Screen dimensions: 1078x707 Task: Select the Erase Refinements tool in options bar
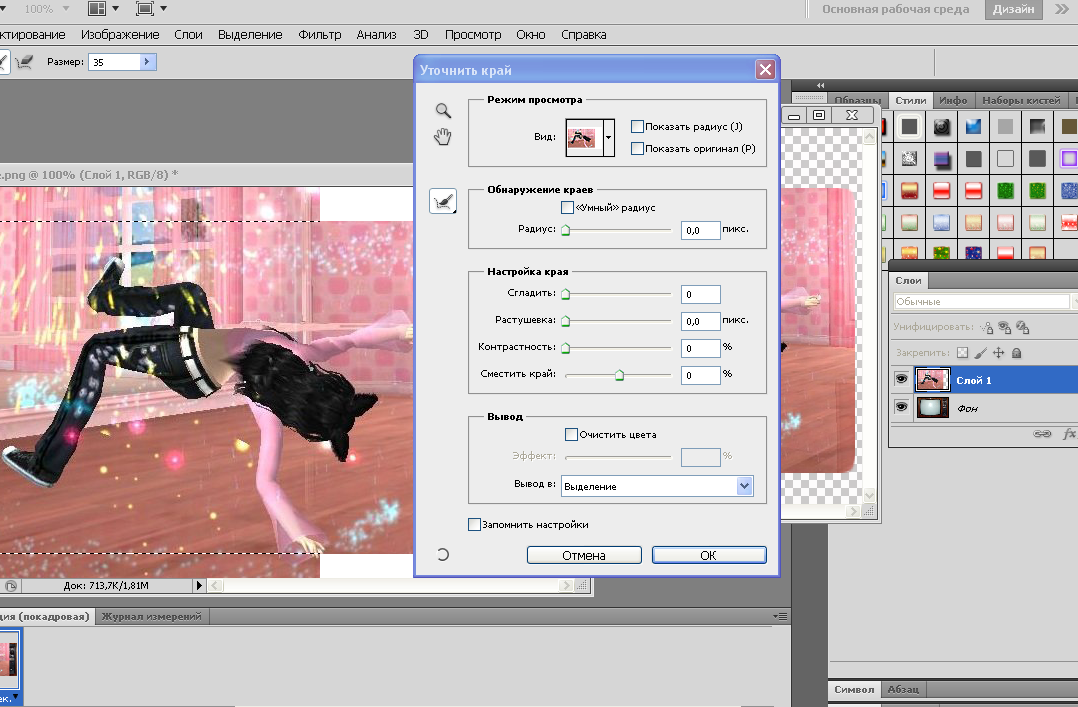coord(24,62)
